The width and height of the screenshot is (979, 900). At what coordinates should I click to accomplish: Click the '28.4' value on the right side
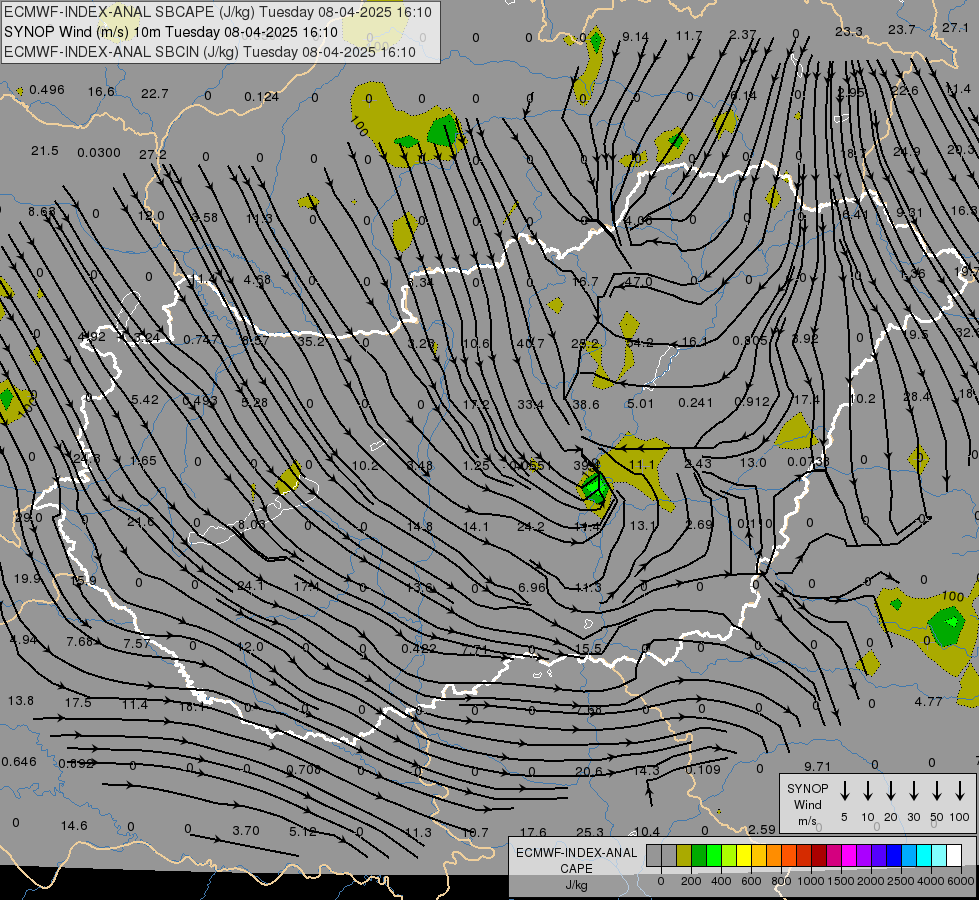click(x=917, y=397)
